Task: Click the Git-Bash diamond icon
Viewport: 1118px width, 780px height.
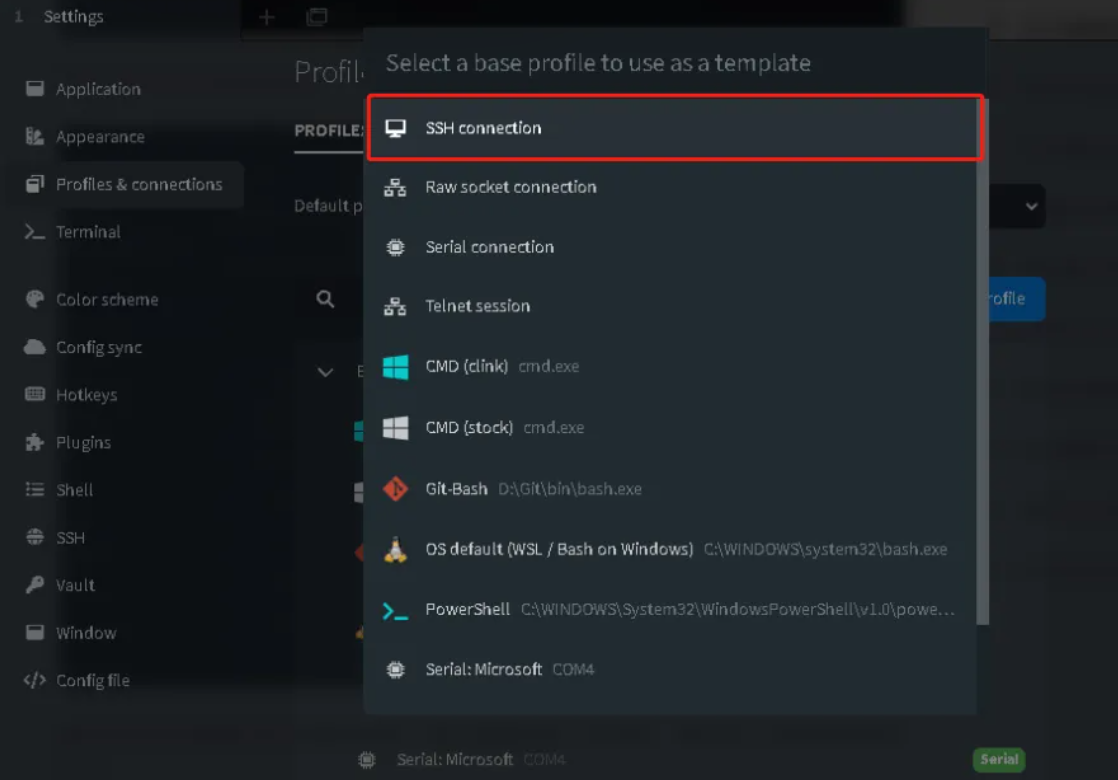Action: tap(396, 489)
